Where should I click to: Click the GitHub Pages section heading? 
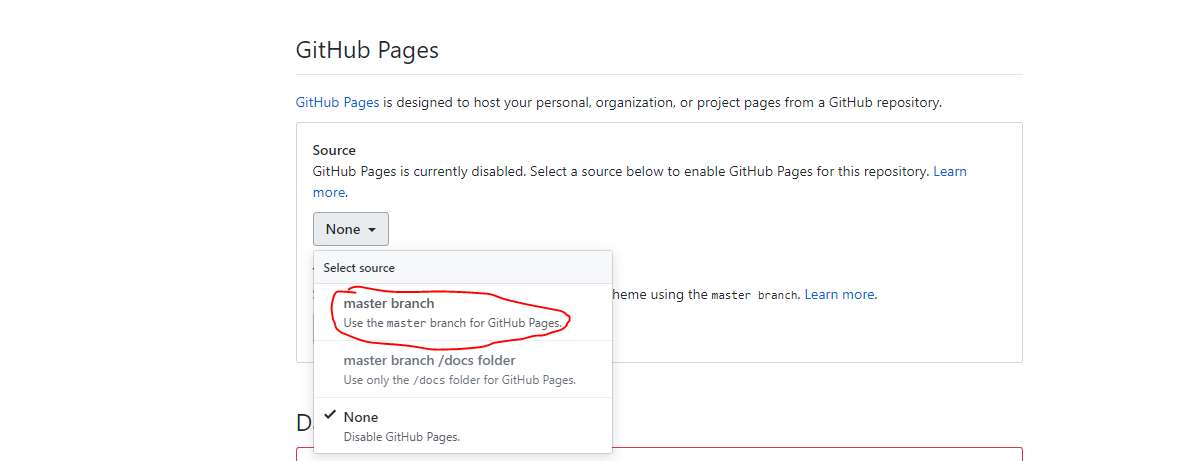[x=367, y=50]
